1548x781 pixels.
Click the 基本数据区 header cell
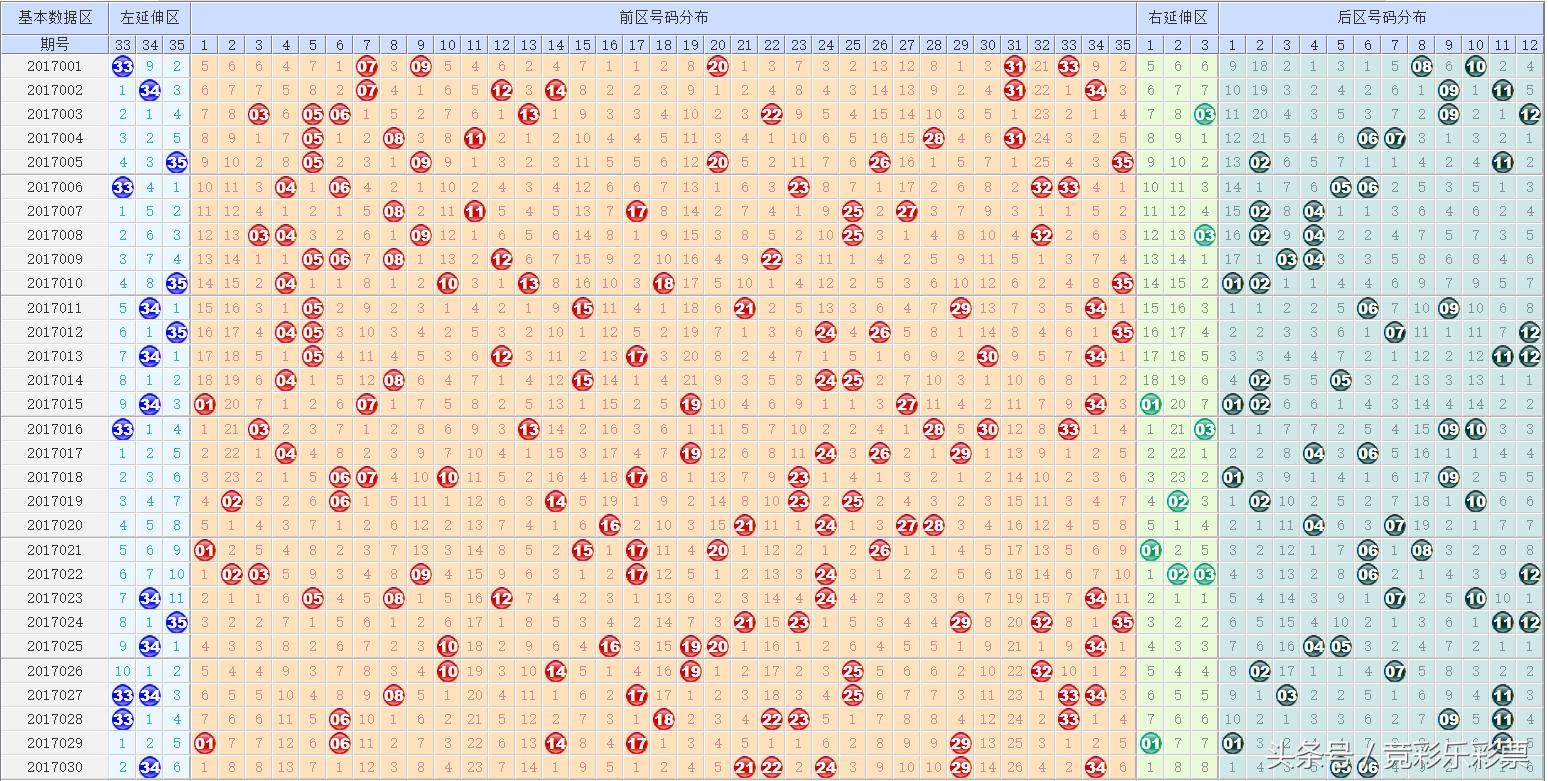click(55, 17)
